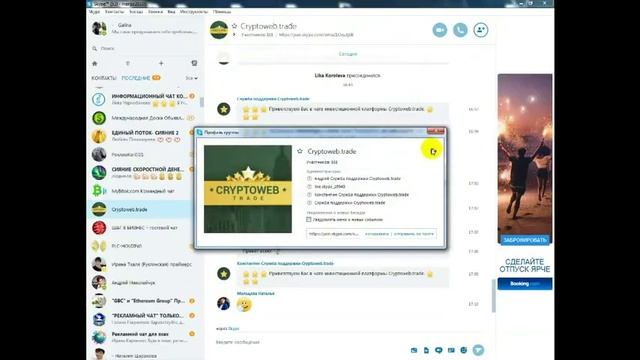Click the send by email link in dialog
This screenshot has height=360, width=640.
(x=413, y=234)
